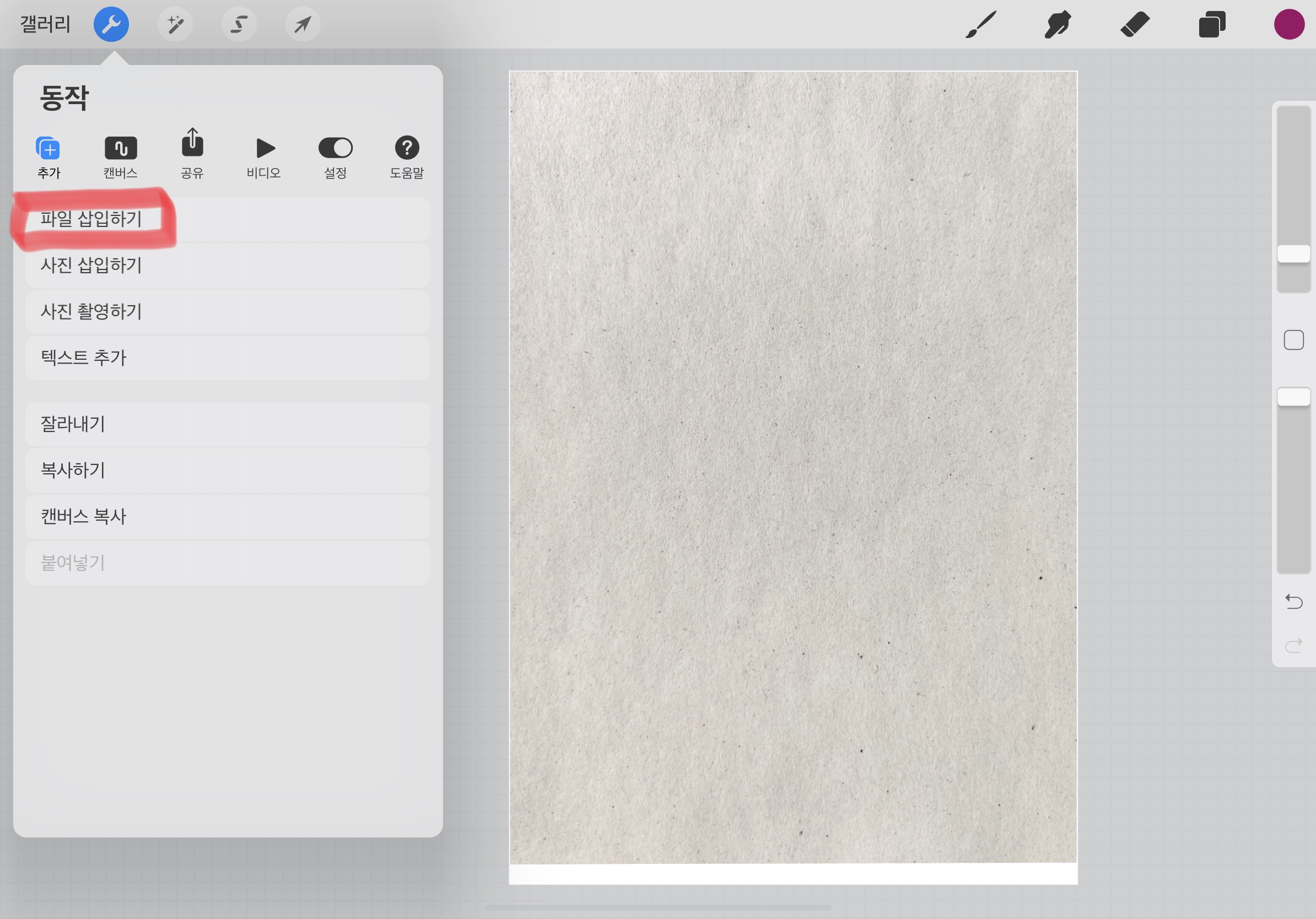Open Adjustments magic wand icon

tap(175, 24)
